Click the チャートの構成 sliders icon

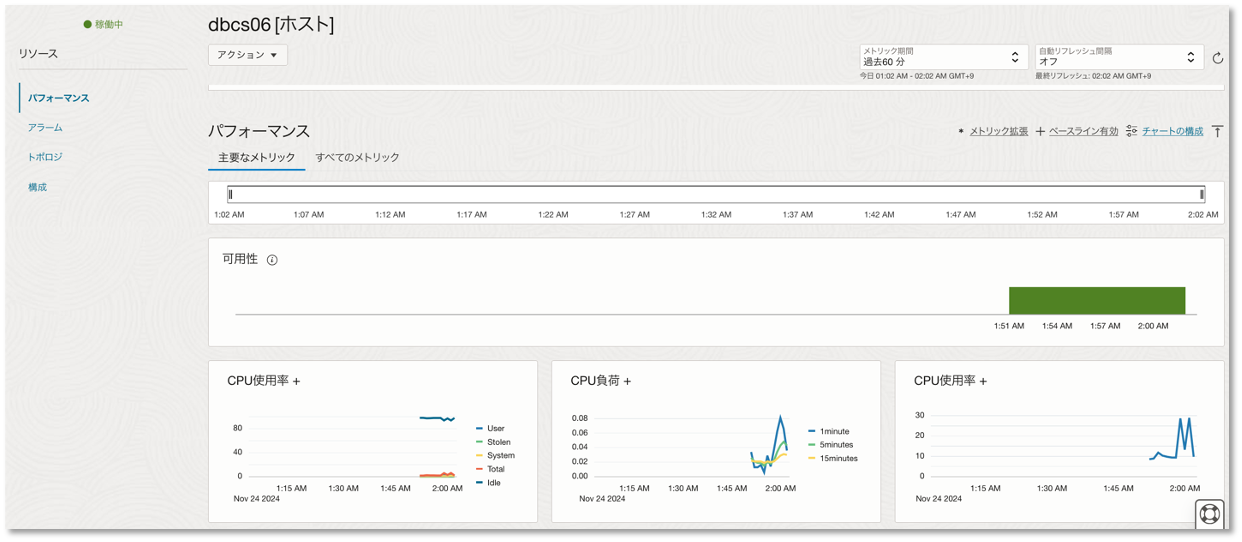[1131, 131]
